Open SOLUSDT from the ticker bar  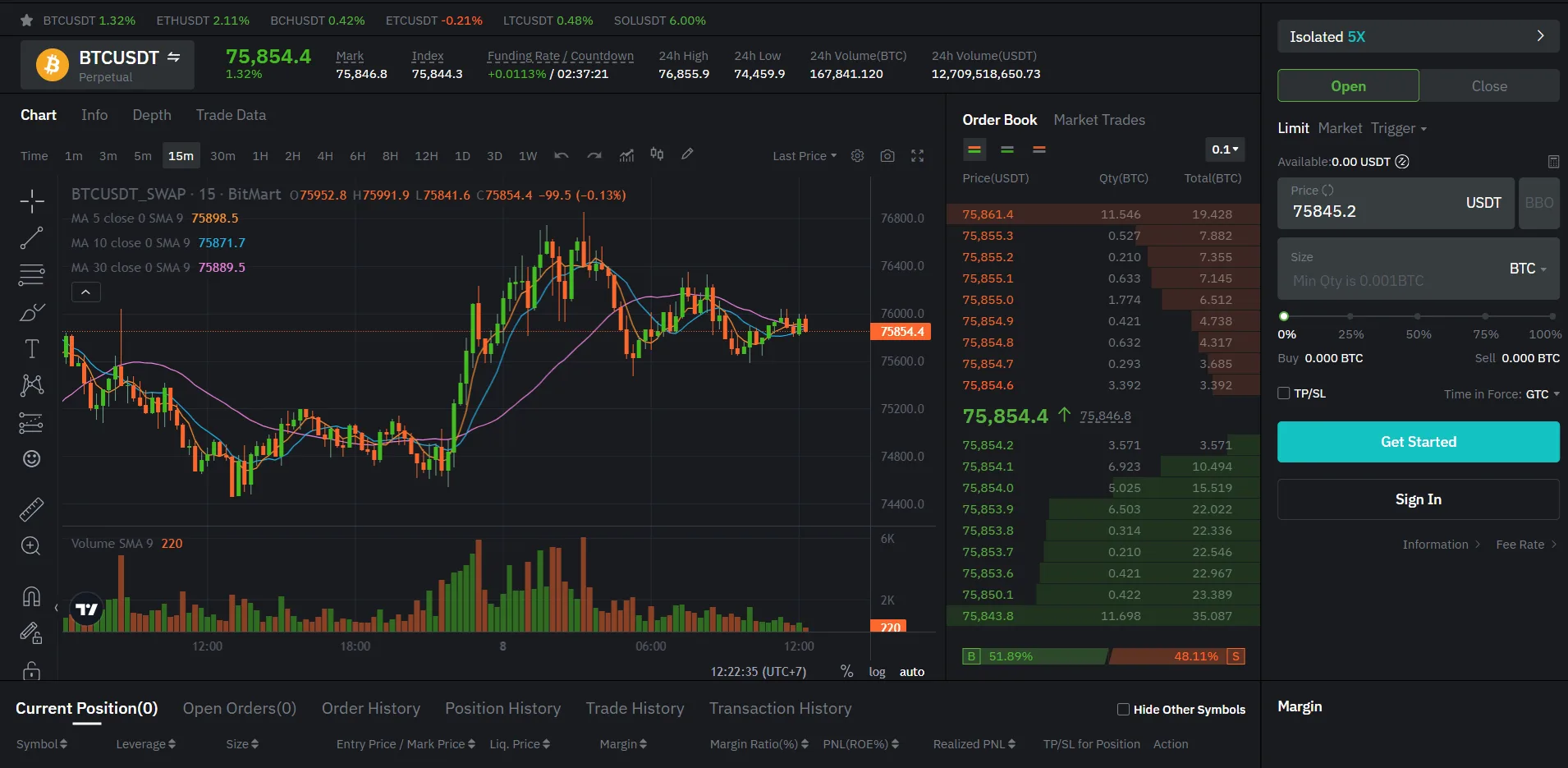click(660, 21)
